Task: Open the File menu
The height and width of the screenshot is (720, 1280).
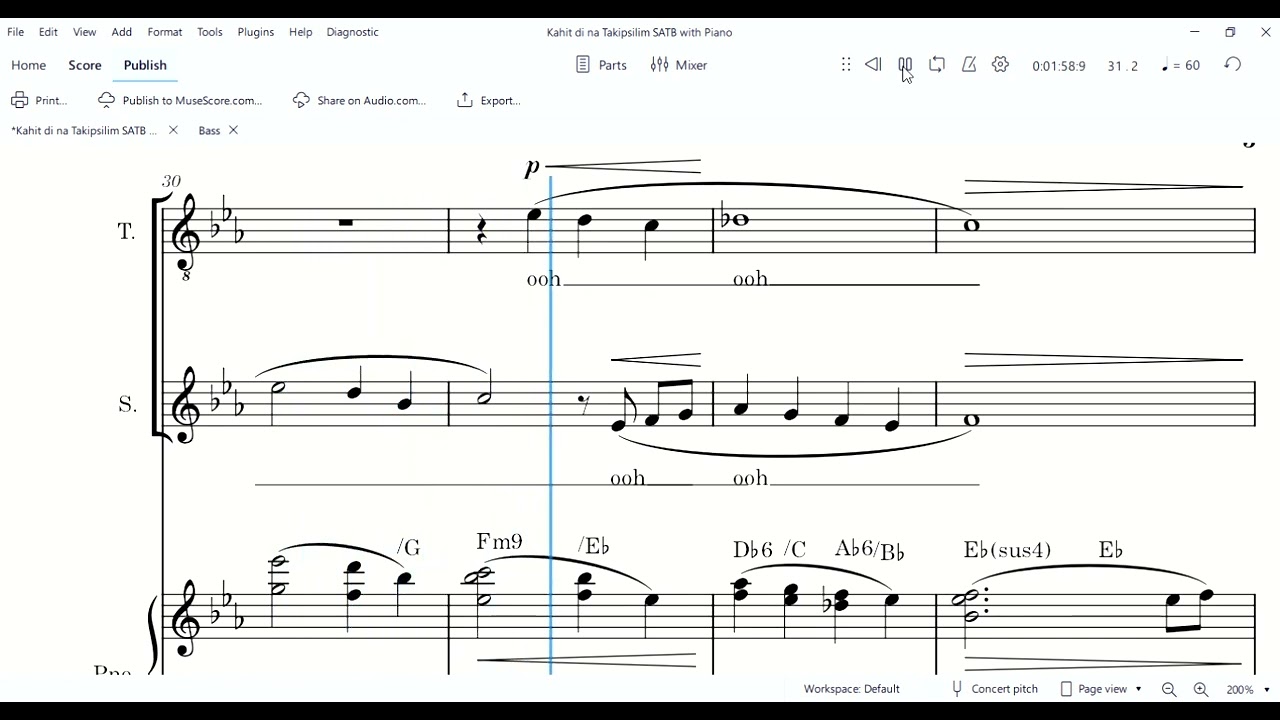Action: tap(16, 32)
